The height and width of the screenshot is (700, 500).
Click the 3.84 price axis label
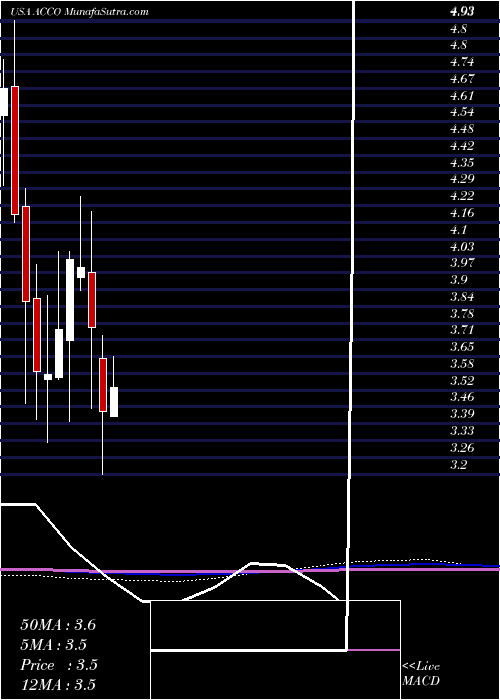[462, 297]
